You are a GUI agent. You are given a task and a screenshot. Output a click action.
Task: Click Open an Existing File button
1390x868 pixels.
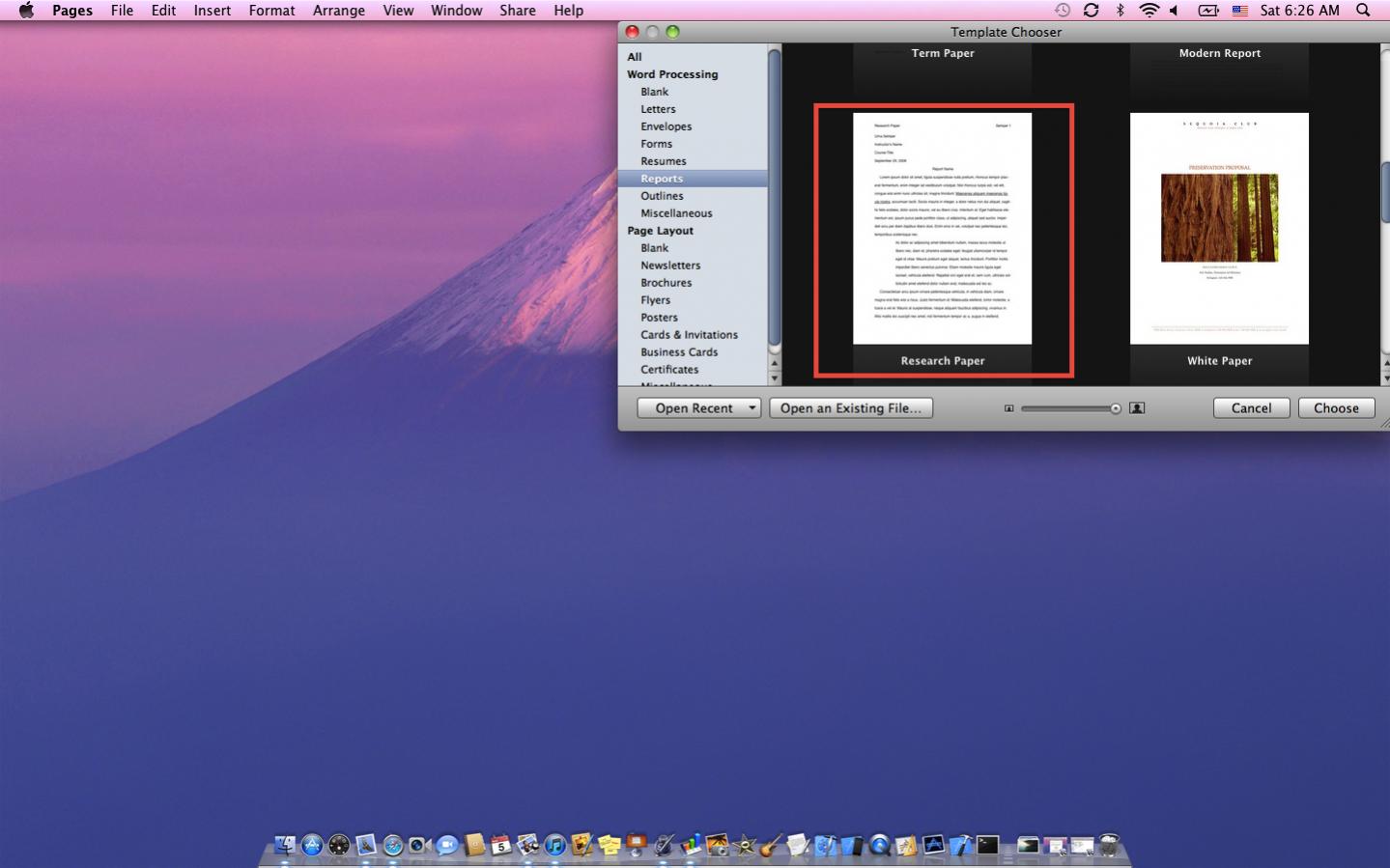tap(850, 408)
